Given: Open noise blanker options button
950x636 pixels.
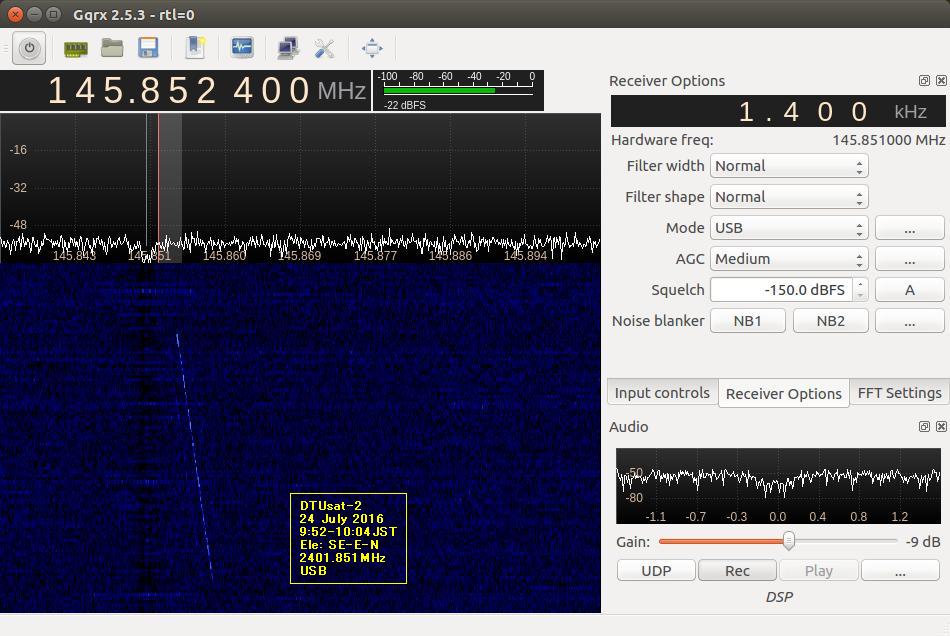Looking at the screenshot, I should pyautogui.click(x=909, y=321).
